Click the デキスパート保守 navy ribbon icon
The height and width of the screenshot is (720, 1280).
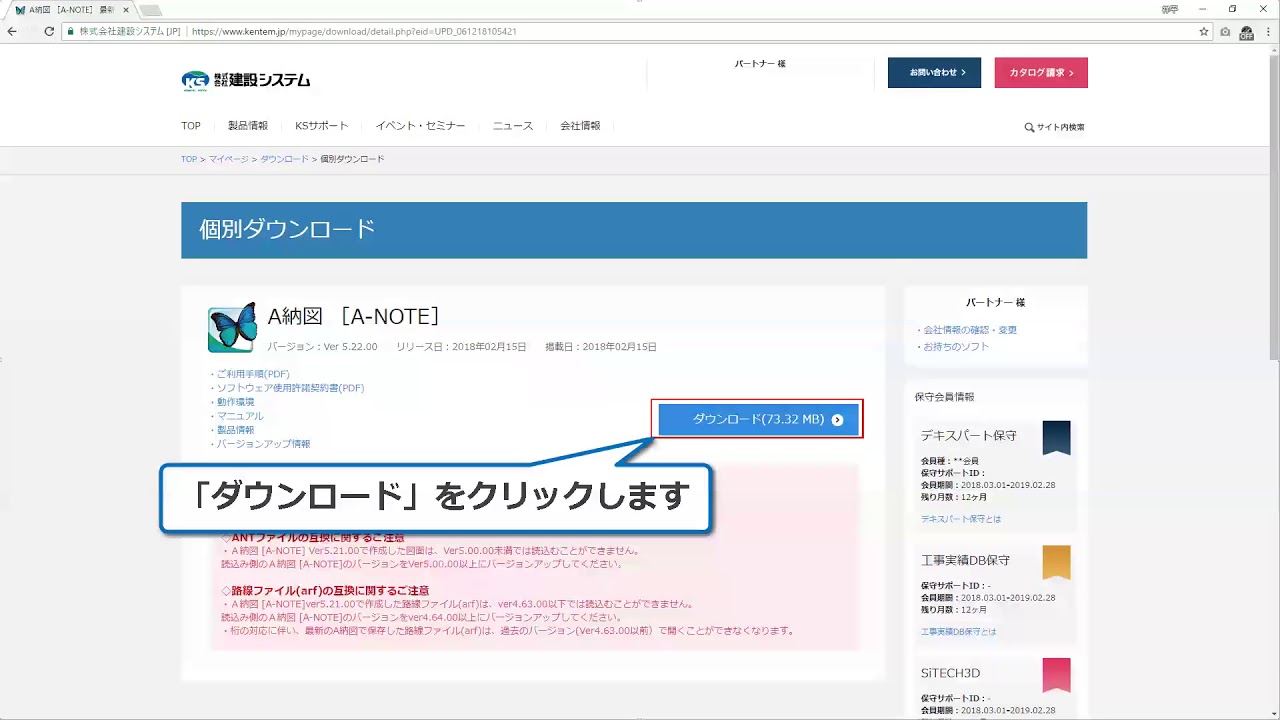click(1056, 437)
